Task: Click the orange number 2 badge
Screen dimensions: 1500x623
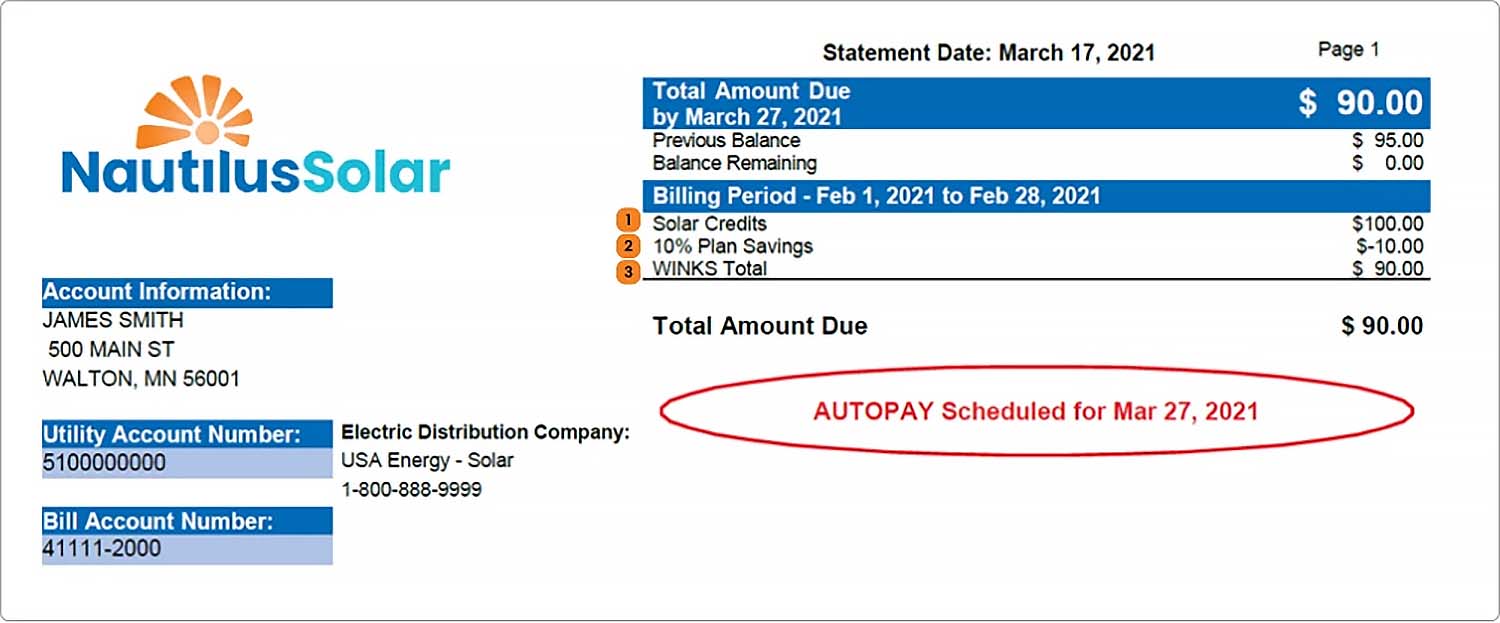Action: (x=628, y=246)
